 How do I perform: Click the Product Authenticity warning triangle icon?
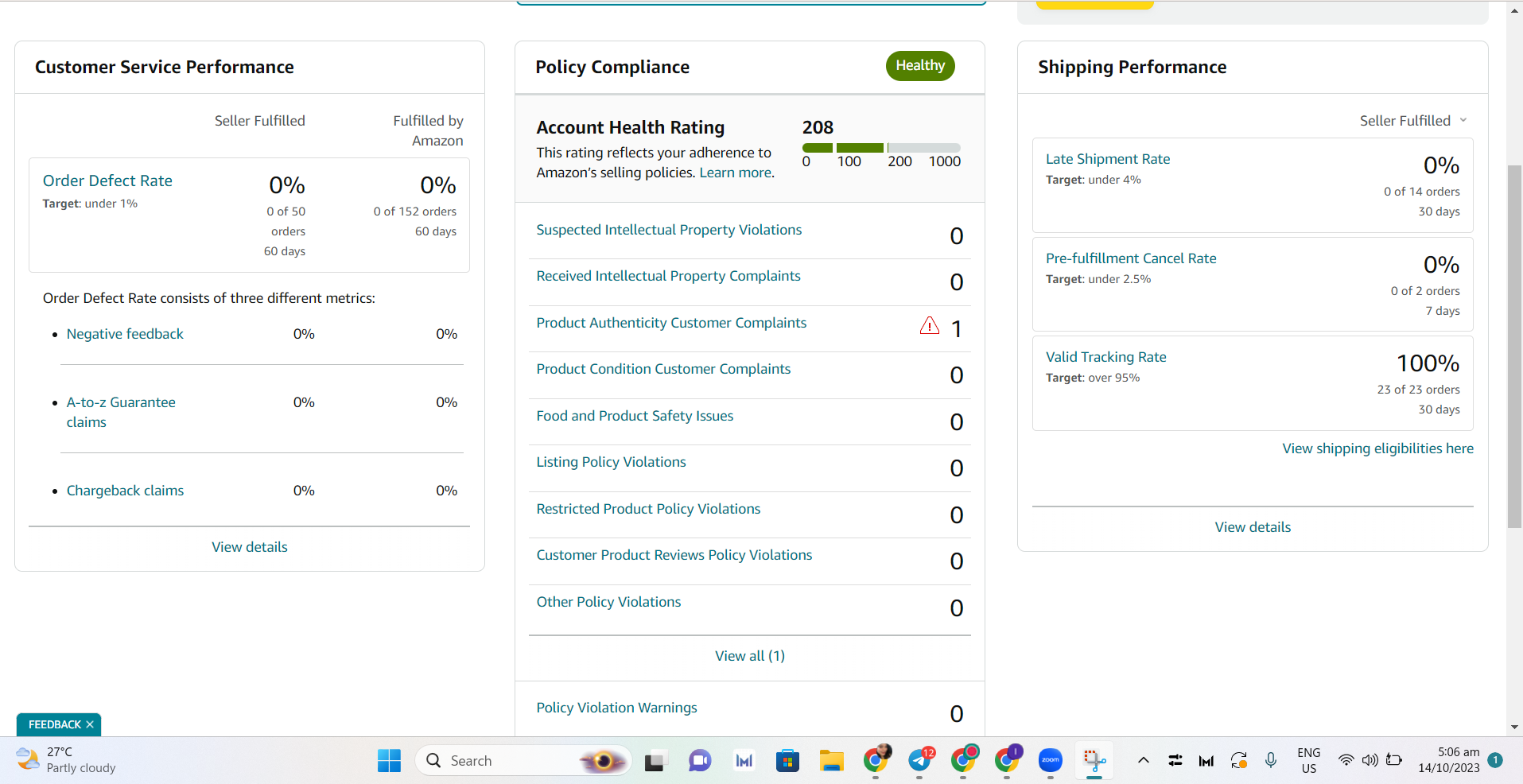[929, 325]
